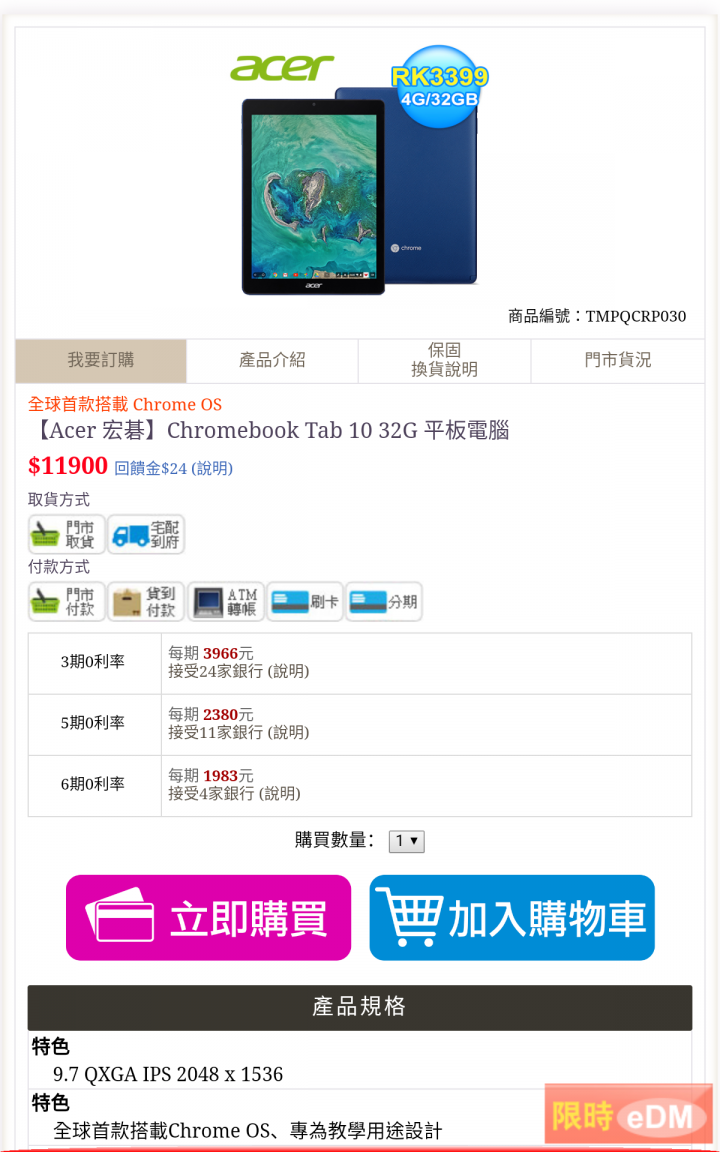Select the 門市付款 pay-in-store icon
The image size is (720, 1152).
pos(67,602)
